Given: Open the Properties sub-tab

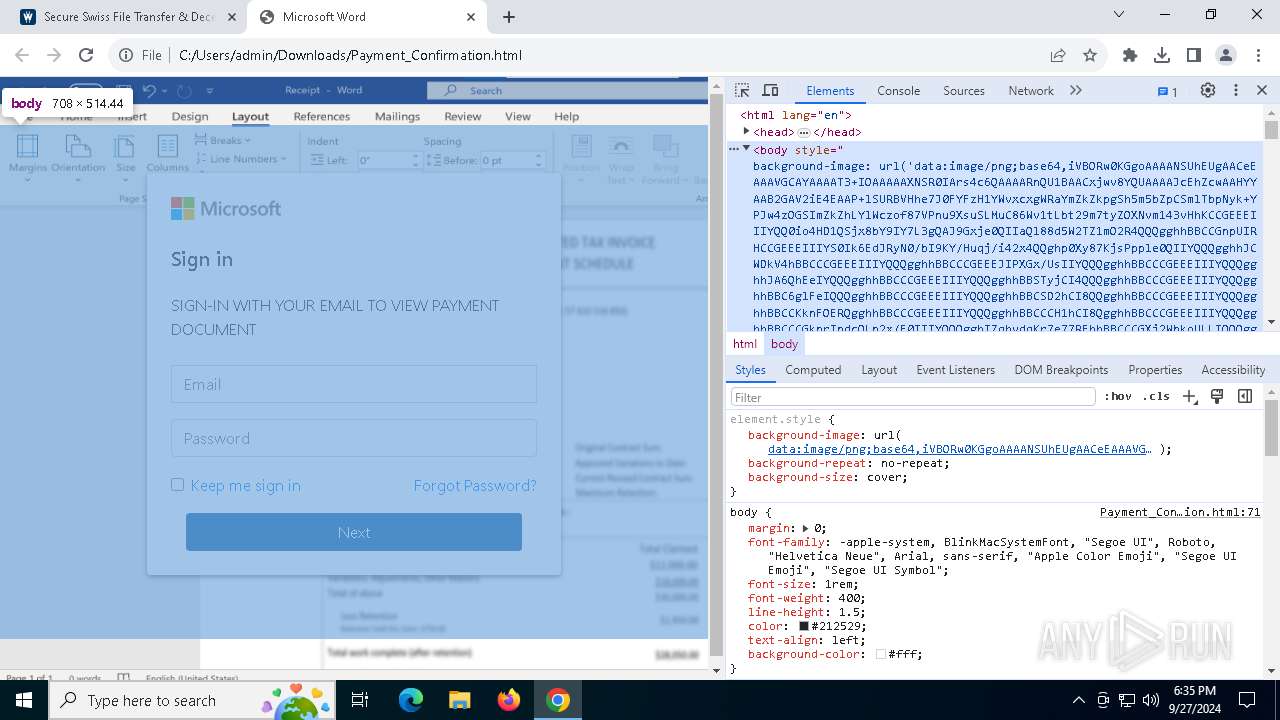Looking at the screenshot, I should pyautogui.click(x=1155, y=369).
